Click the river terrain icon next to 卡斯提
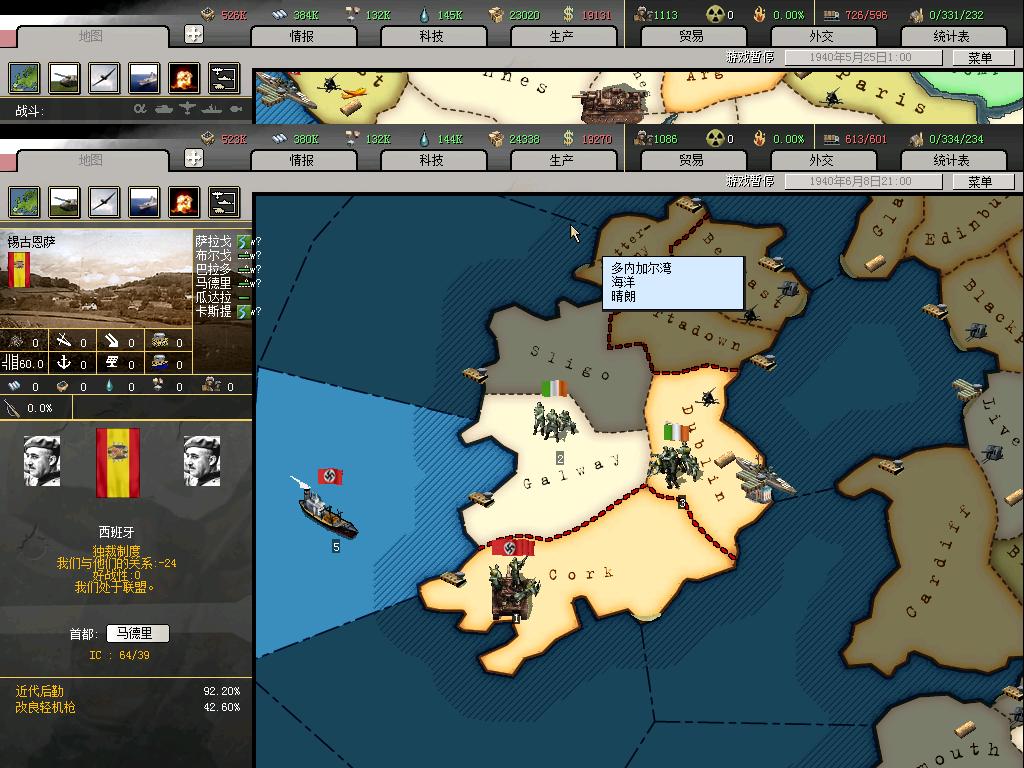Viewport: 1024px width, 768px height. click(x=244, y=312)
